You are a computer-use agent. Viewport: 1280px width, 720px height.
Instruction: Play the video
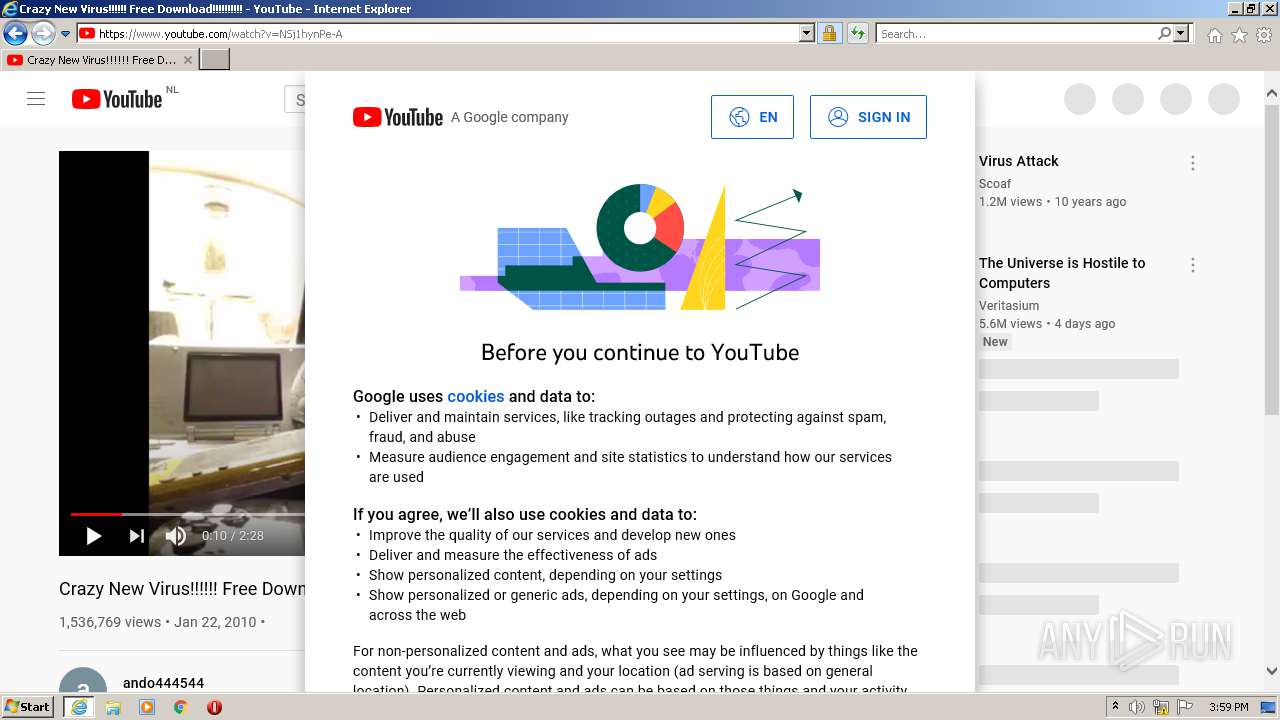pyautogui.click(x=93, y=536)
